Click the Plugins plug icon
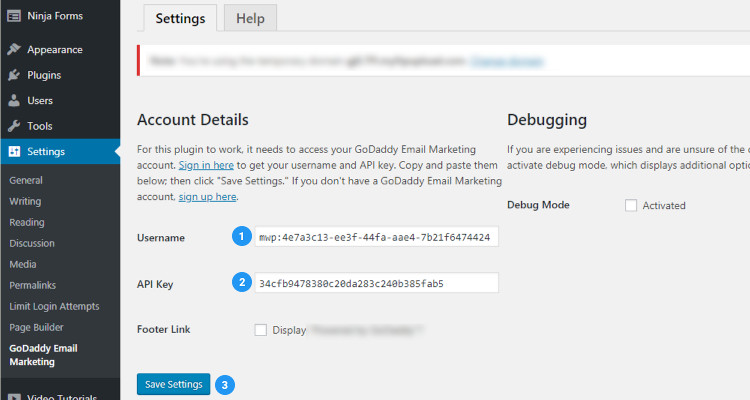This screenshot has width=750, height=400. click(14, 75)
